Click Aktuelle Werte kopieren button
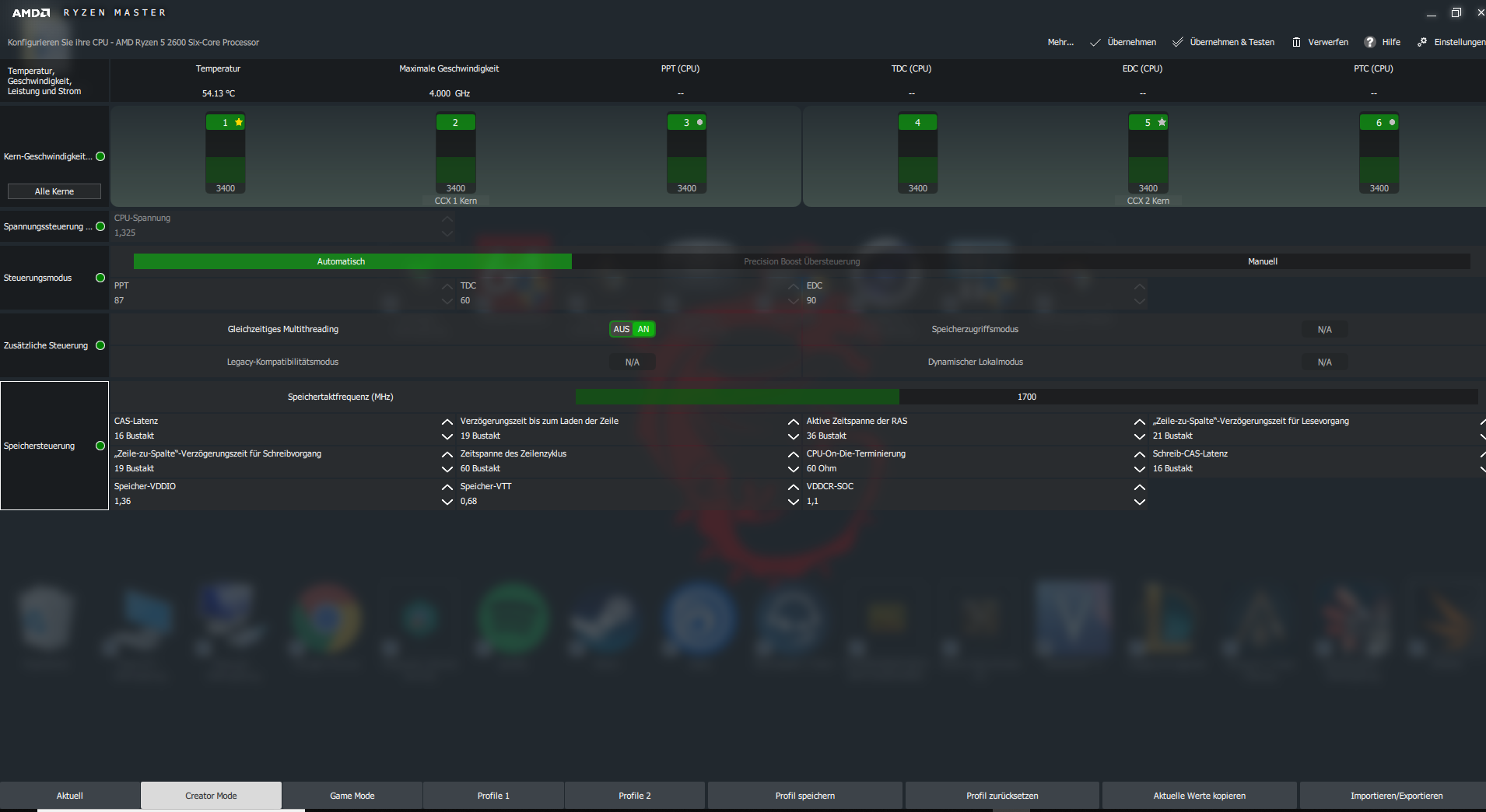Image resolution: width=1486 pixels, height=812 pixels. pyautogui.click(x=1200, y=796)
